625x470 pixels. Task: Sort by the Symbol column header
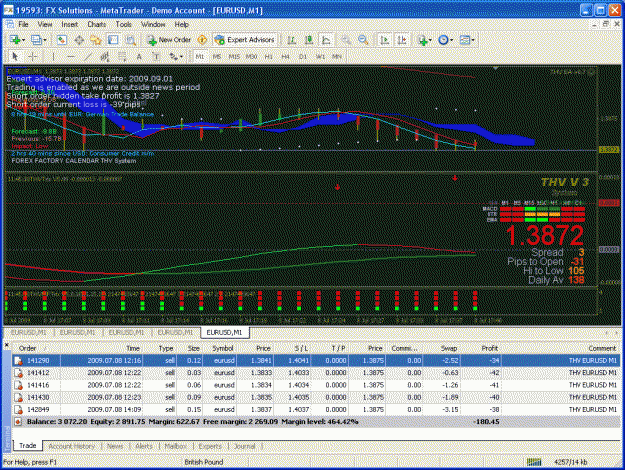pyautogui.click(x=220, y=348)
